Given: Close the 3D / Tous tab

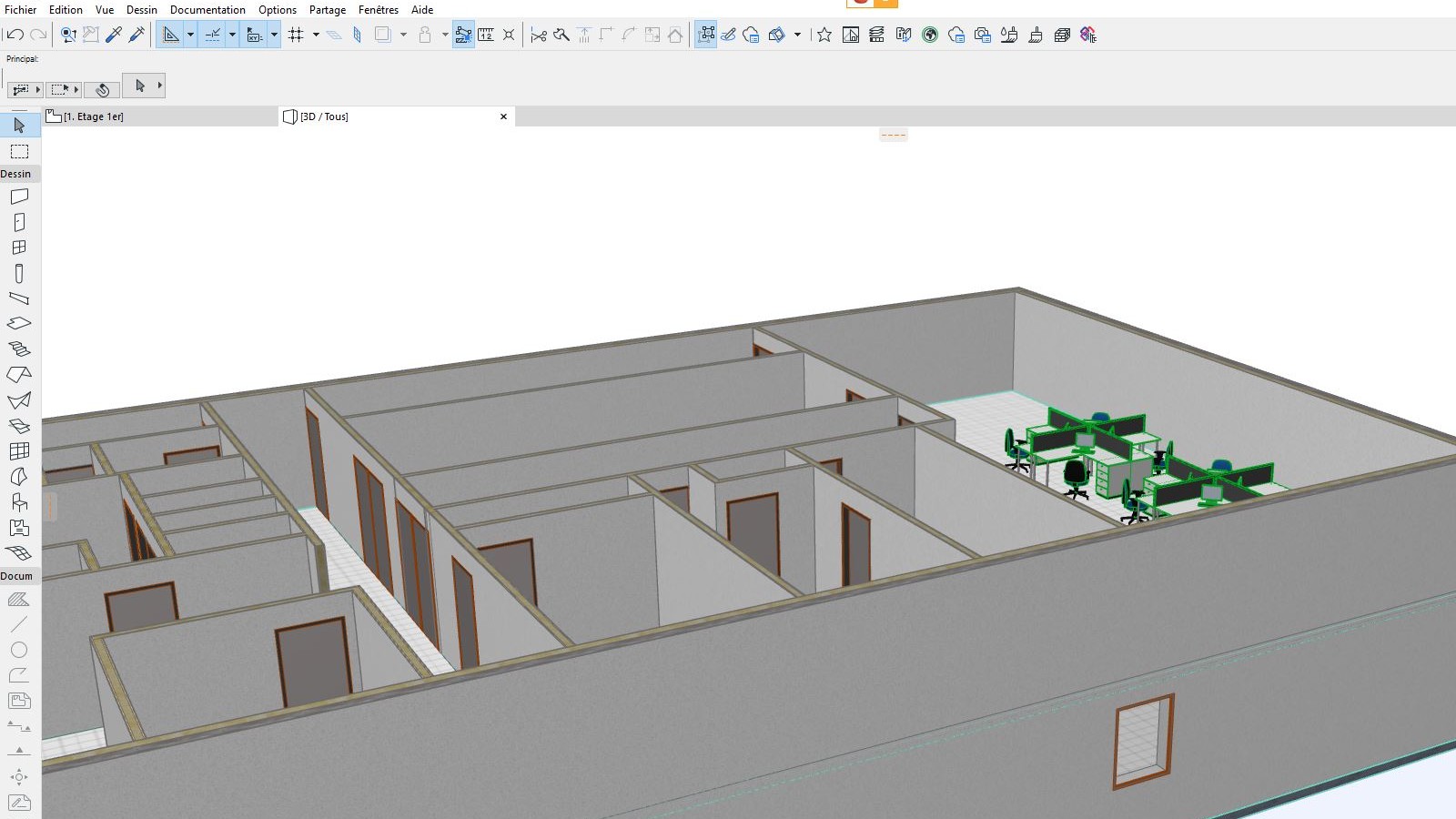Looking at the screenshot, I should point(503,116).
